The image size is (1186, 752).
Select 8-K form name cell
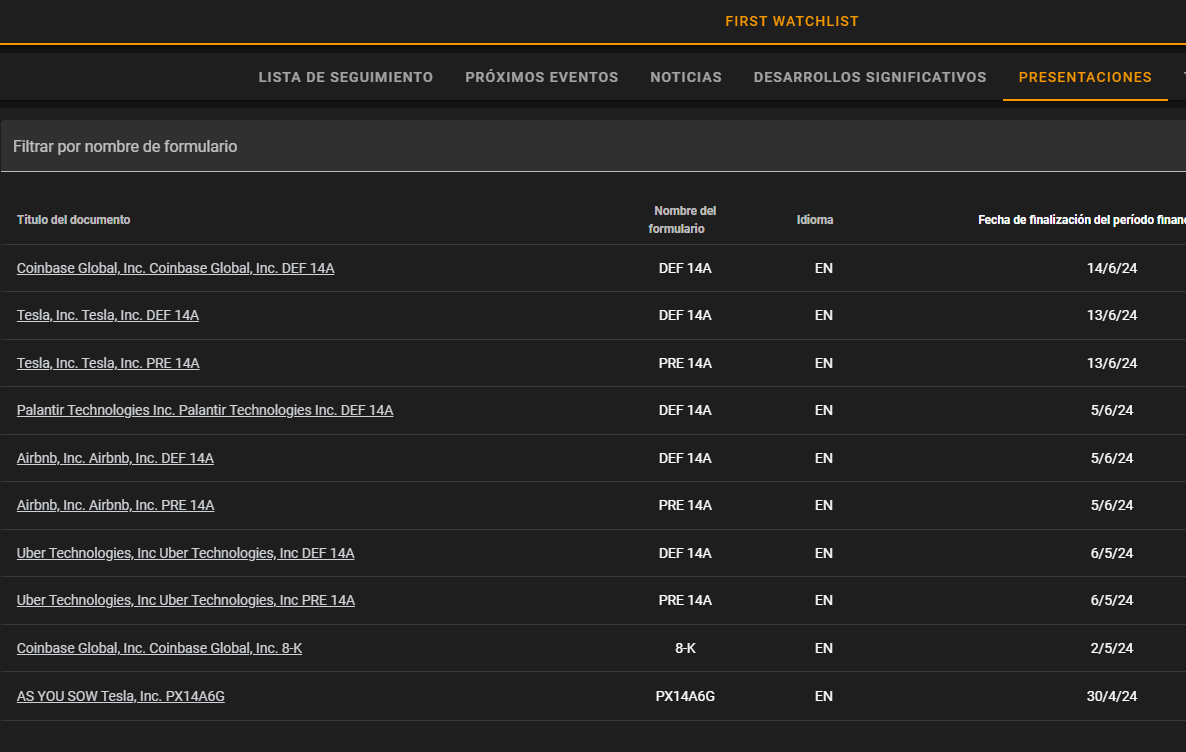(x=685, y=648)
